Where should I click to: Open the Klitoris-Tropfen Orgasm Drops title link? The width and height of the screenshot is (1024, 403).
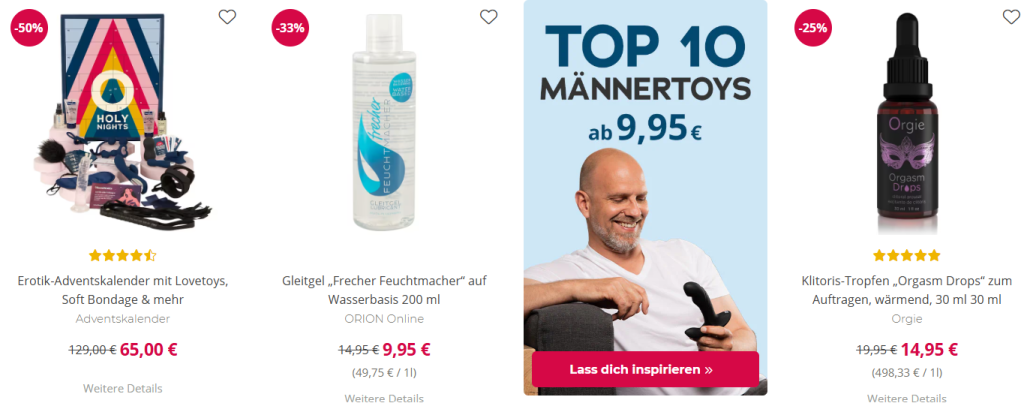pos(906,291)
